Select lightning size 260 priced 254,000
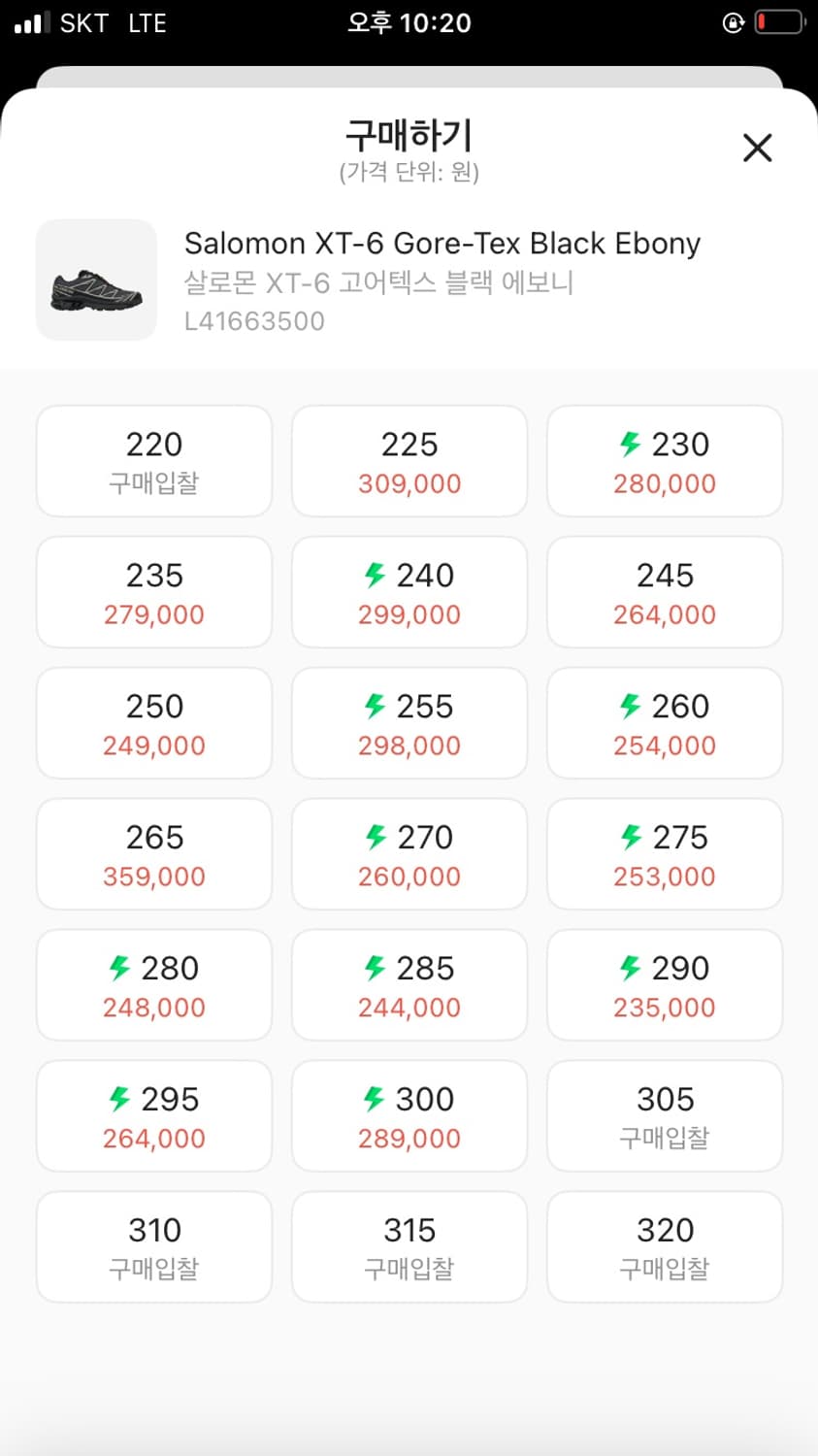This screenshot has height=1456, width=818. click(665, 723)
